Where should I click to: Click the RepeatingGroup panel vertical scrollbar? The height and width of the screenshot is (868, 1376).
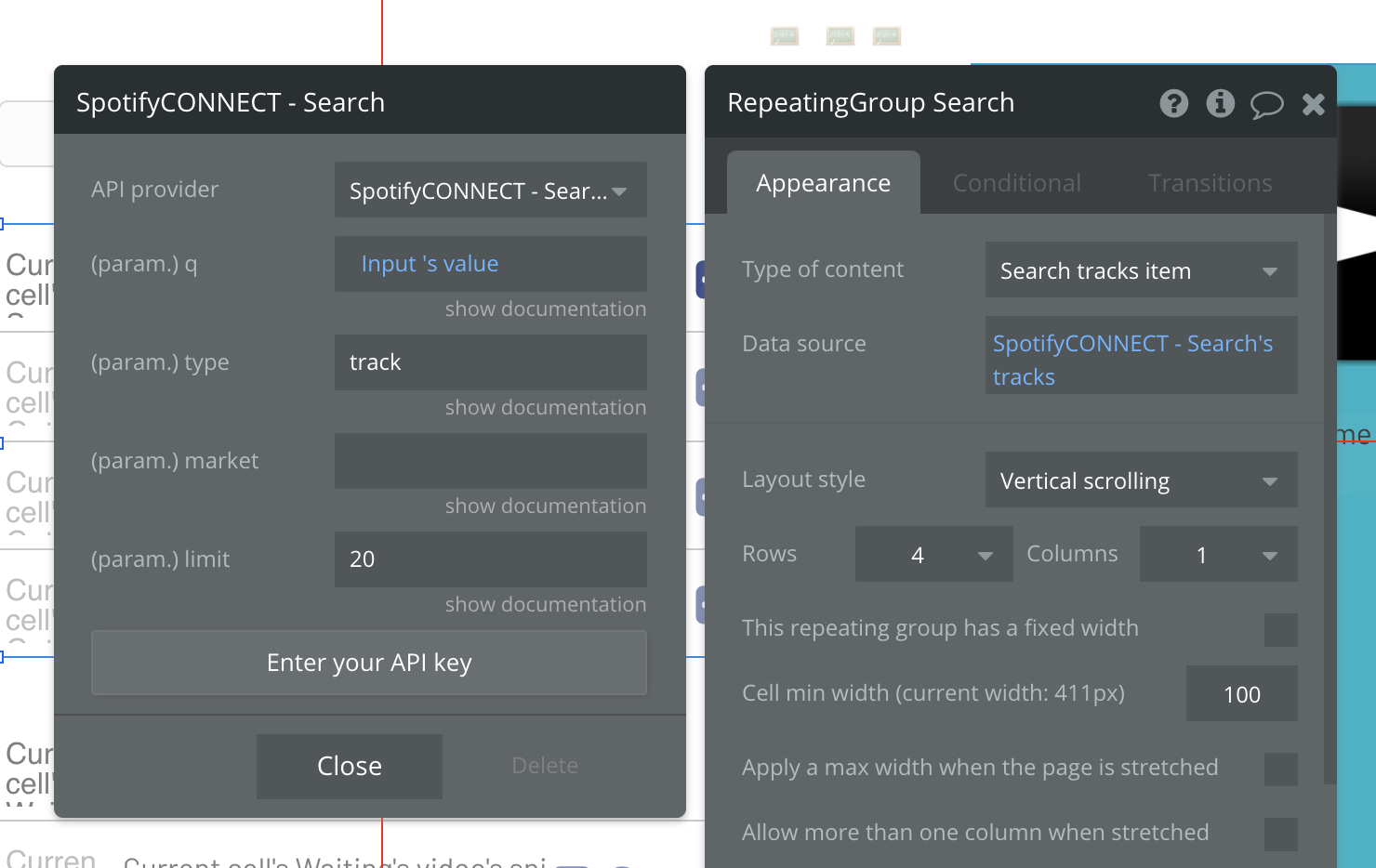click(x=1330, y=499)
